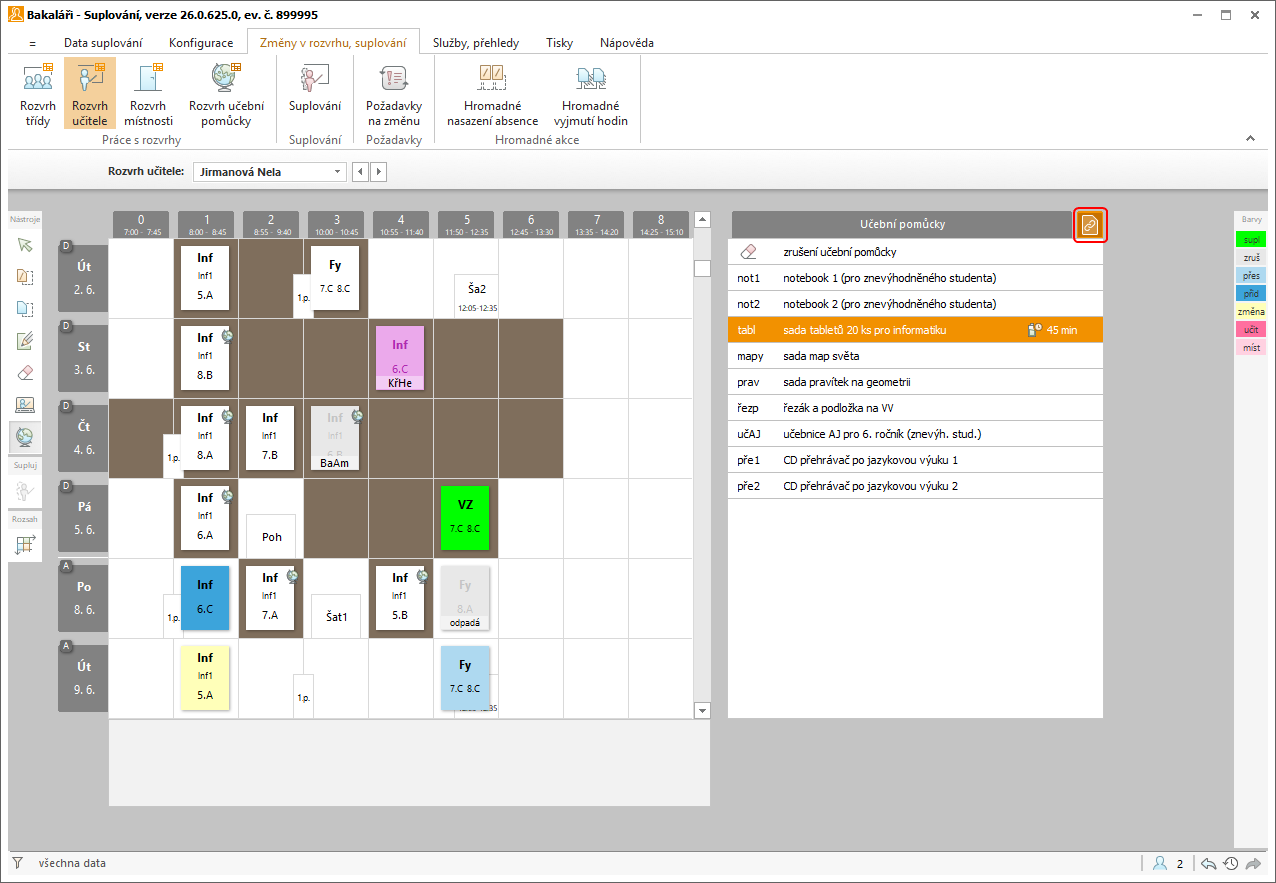Click the timer icon in the tabl row
Screen dimensions: 1276x883
(1035, 330)
